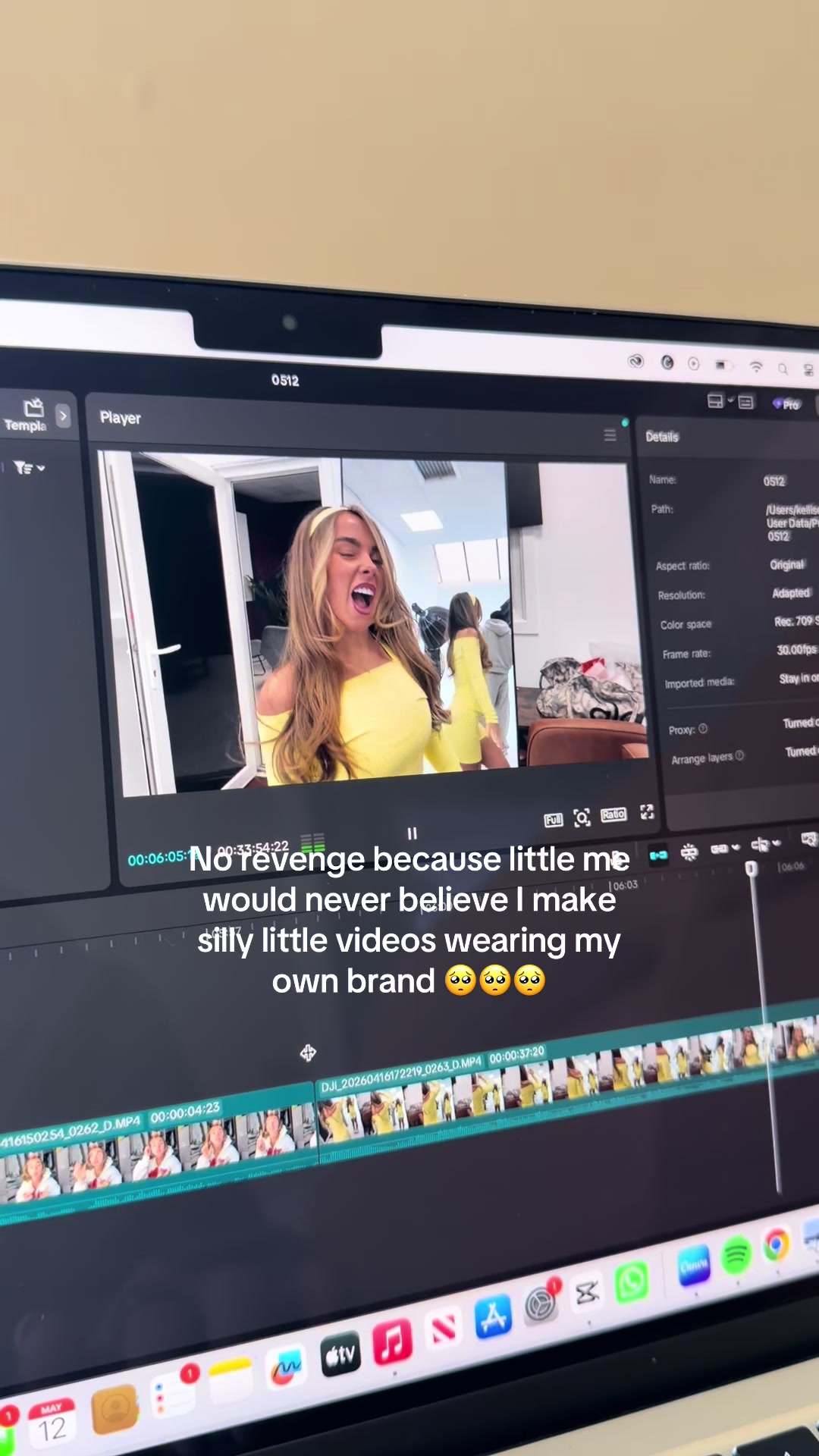This screenshot has width=819, height=1456.
Task: Open the layout switcher dropdown arrow
Action: coord(731,400)
